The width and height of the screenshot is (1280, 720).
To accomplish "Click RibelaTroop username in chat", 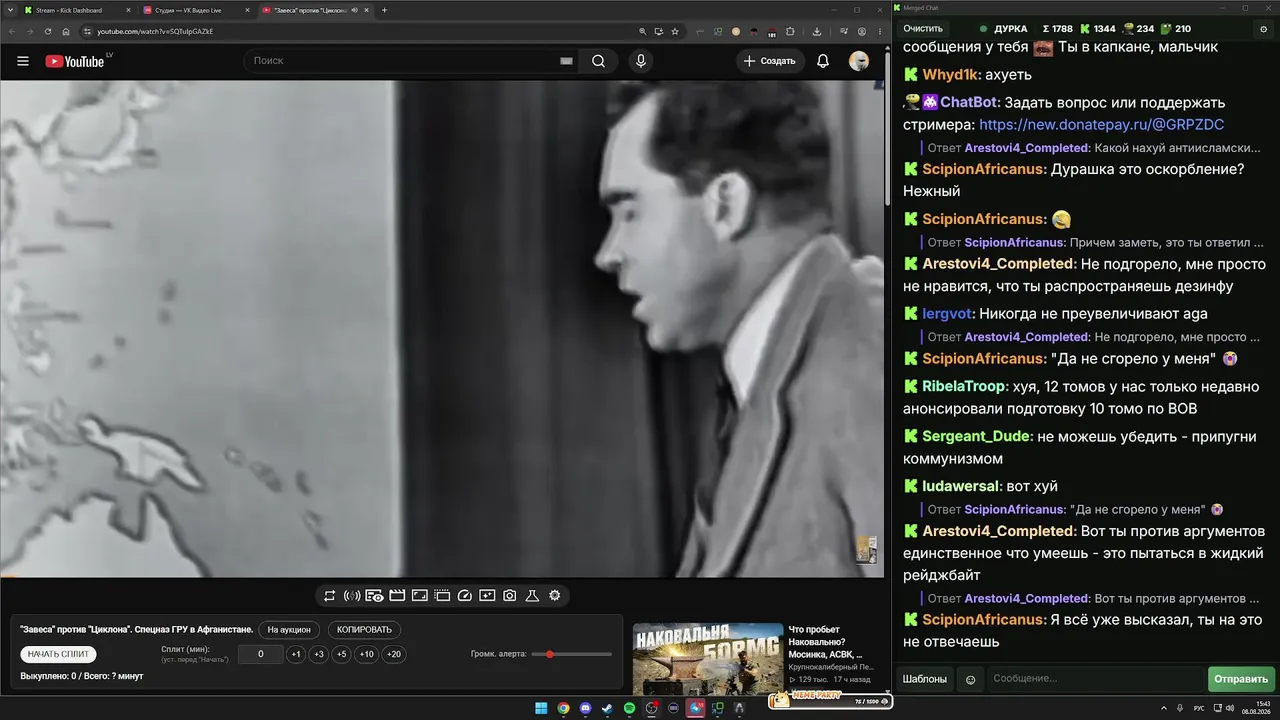I will pyautogui.click(x=964, y=387).
